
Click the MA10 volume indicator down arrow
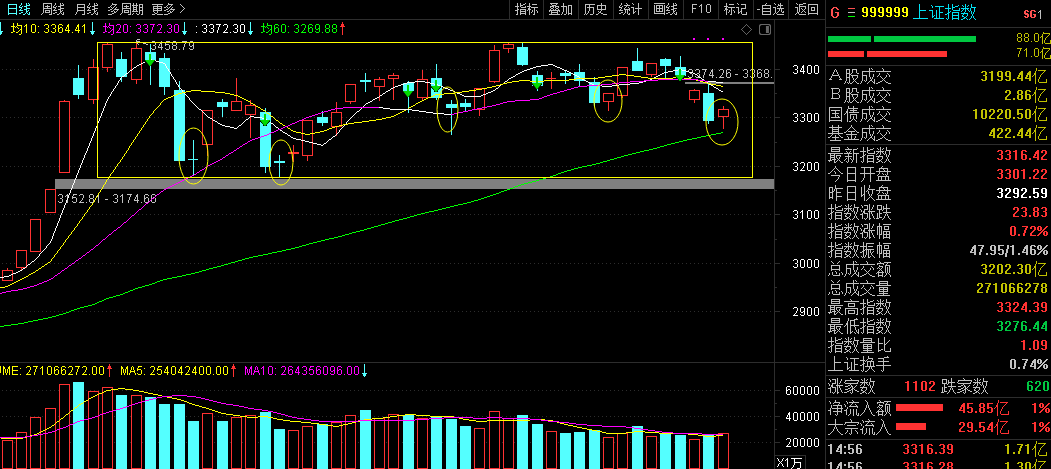pyautogui.click(x=364, y=370)
